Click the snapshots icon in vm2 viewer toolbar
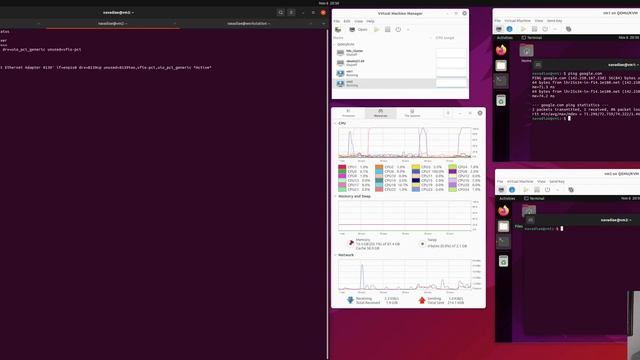 (x=571, y=190)
